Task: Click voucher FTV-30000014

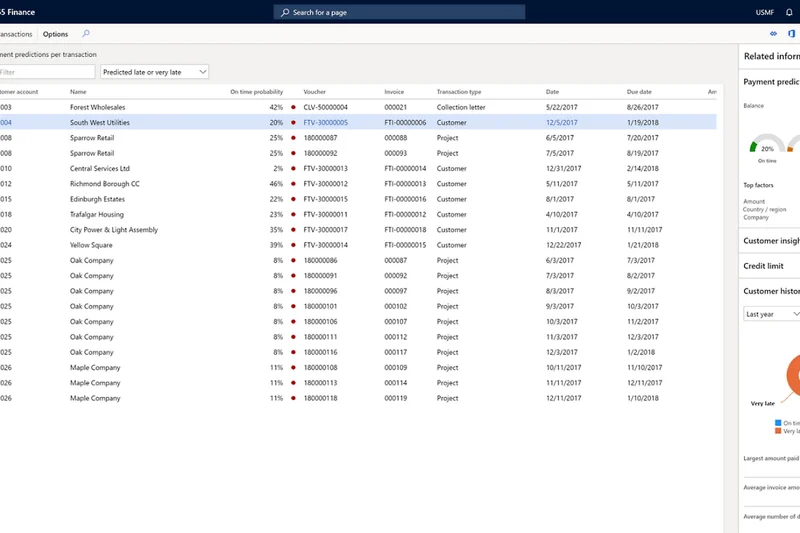Action: pyautogui.click(x=326, y=245)
